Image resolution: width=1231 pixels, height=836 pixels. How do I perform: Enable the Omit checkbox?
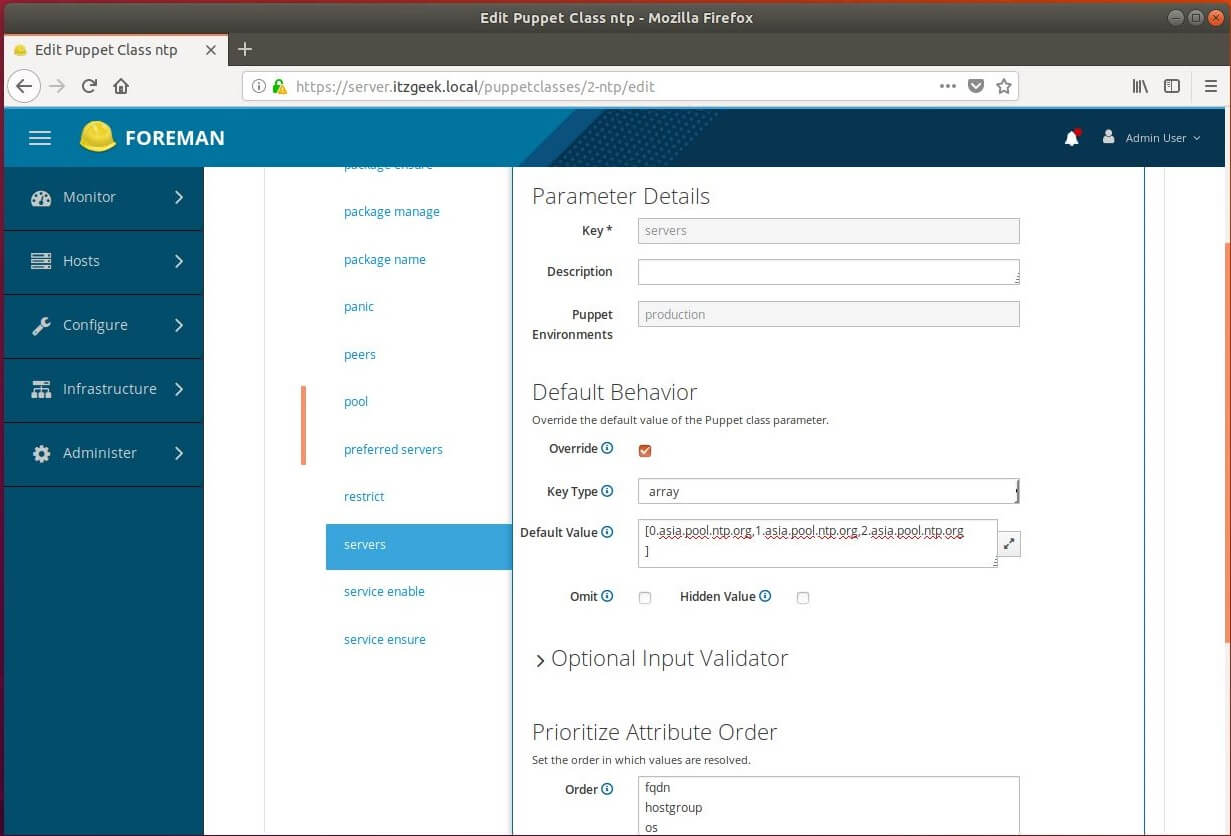[645, 598]
